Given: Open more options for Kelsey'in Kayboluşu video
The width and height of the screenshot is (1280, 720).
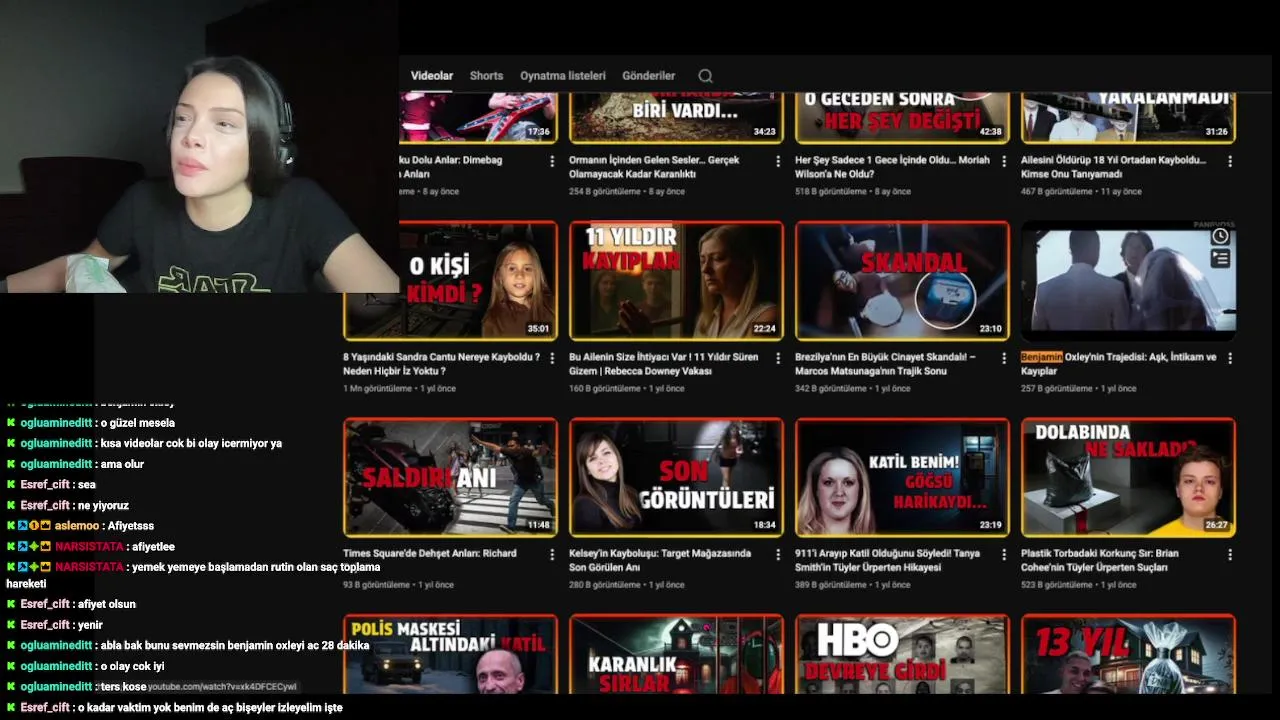Looking at the screenshot, I should 778,554.
